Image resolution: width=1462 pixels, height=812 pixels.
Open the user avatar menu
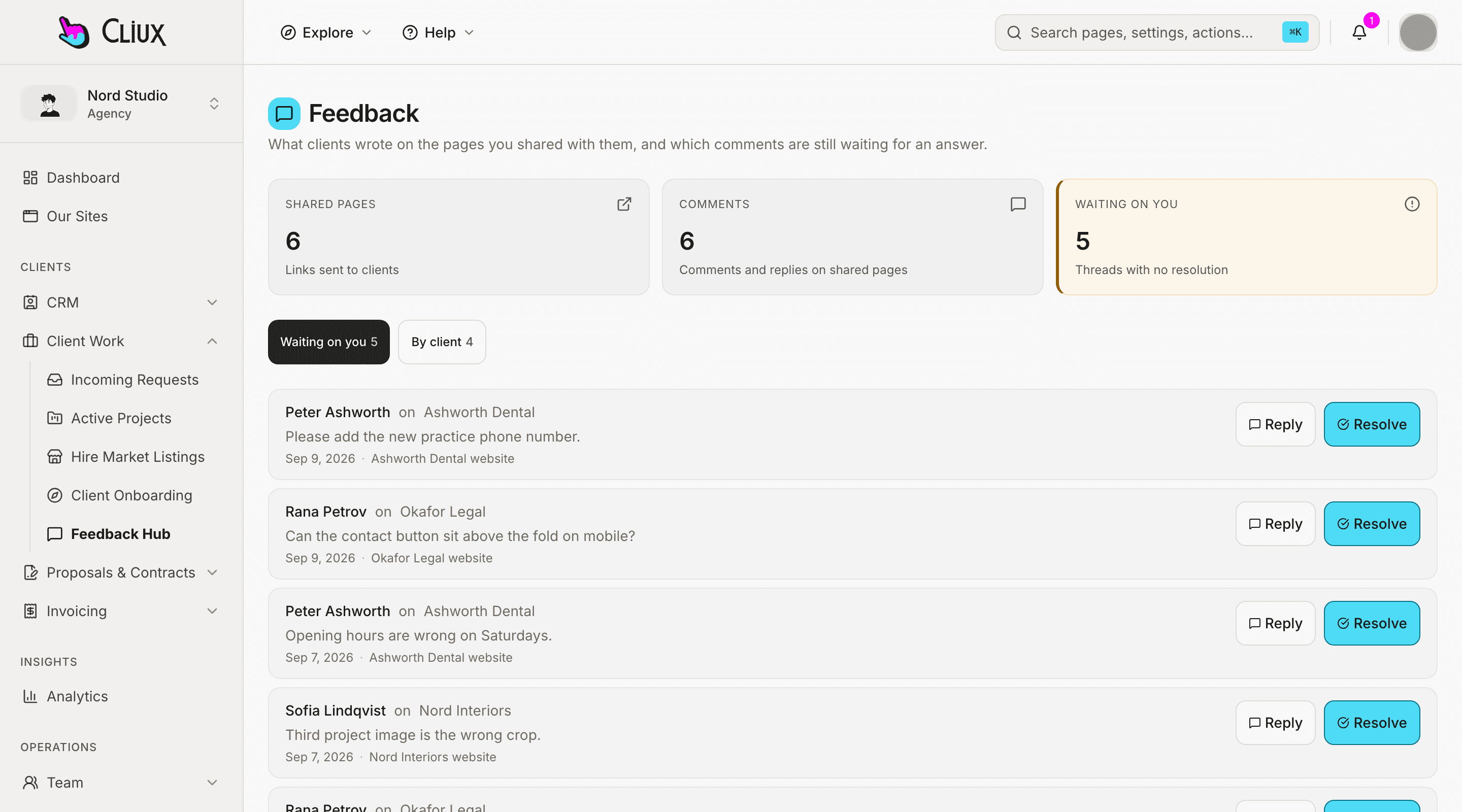point(1418,32)
